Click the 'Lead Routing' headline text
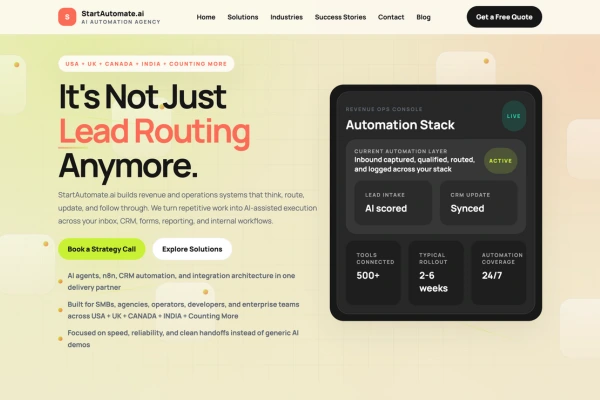Image resolution: width=600 pixels, height=400 pixels. [154, 131]
